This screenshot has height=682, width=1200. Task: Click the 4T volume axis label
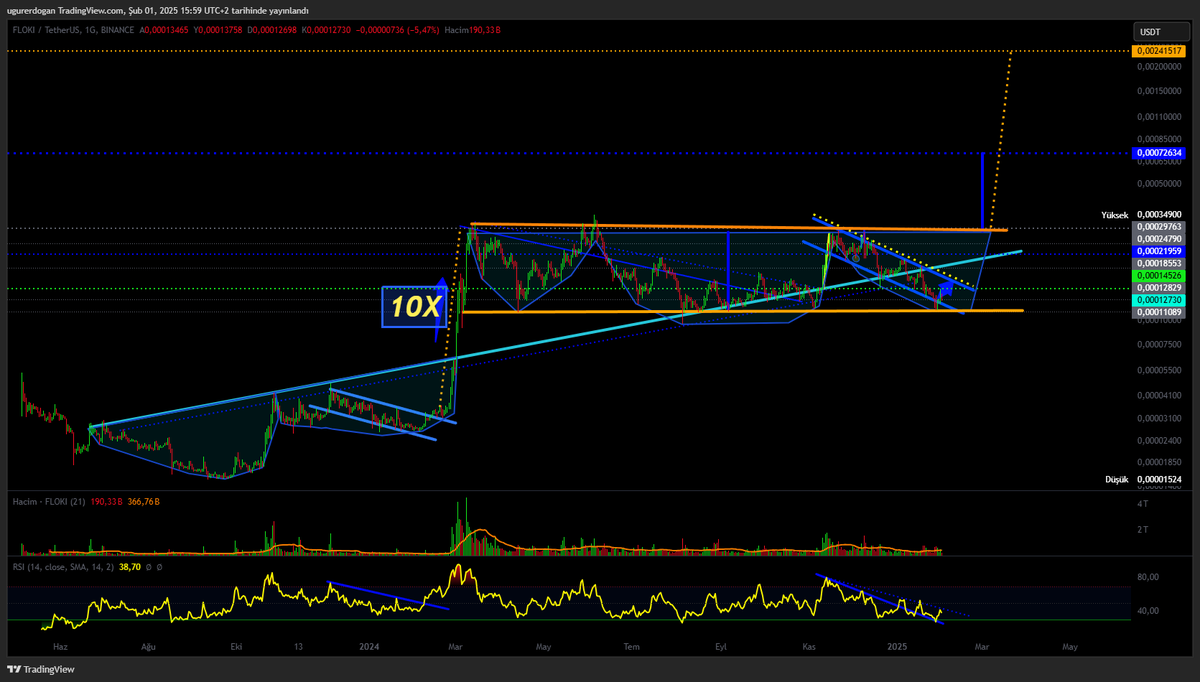[x=1142, y=503]
